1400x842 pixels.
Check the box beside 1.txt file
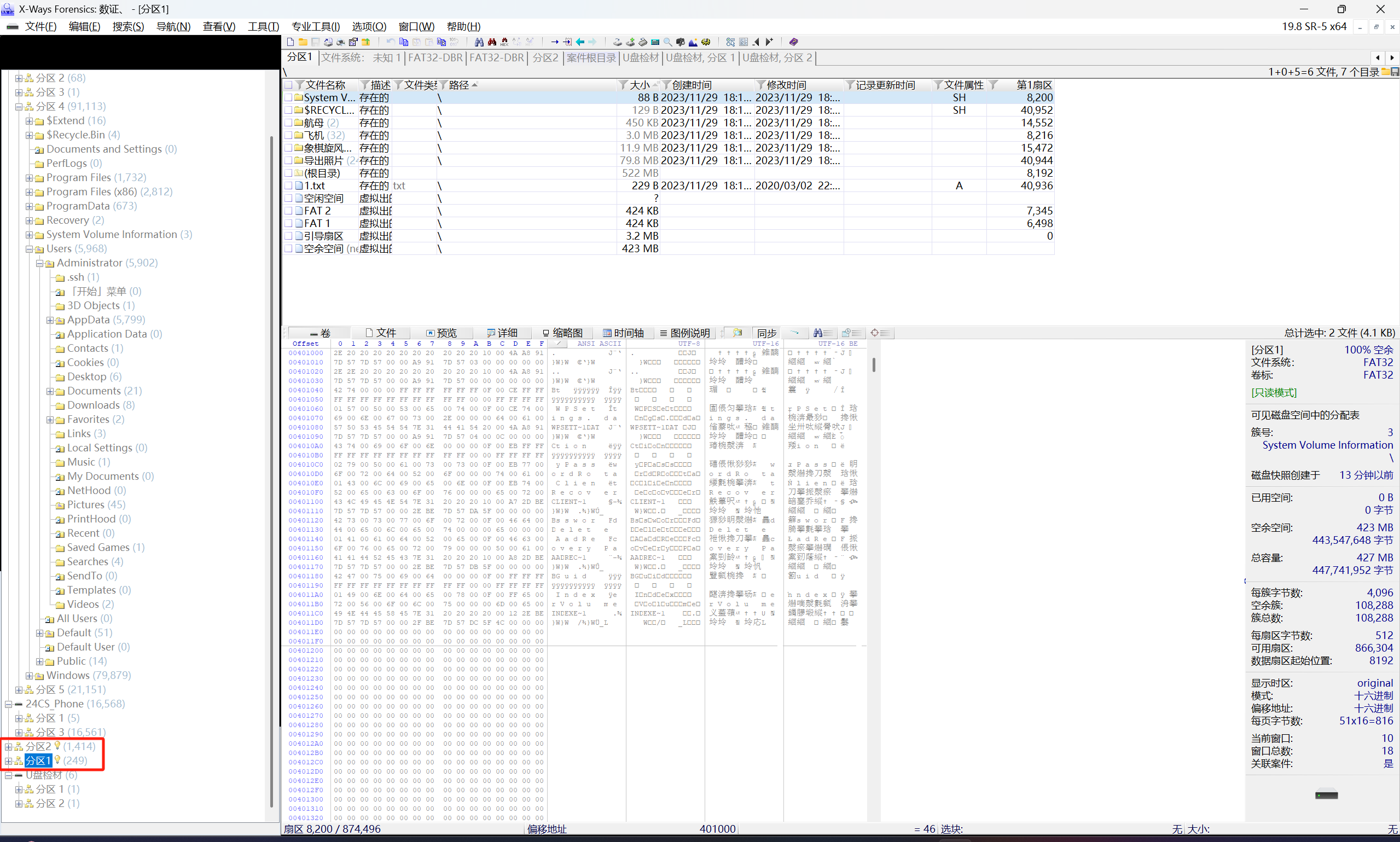click(289, 185)
